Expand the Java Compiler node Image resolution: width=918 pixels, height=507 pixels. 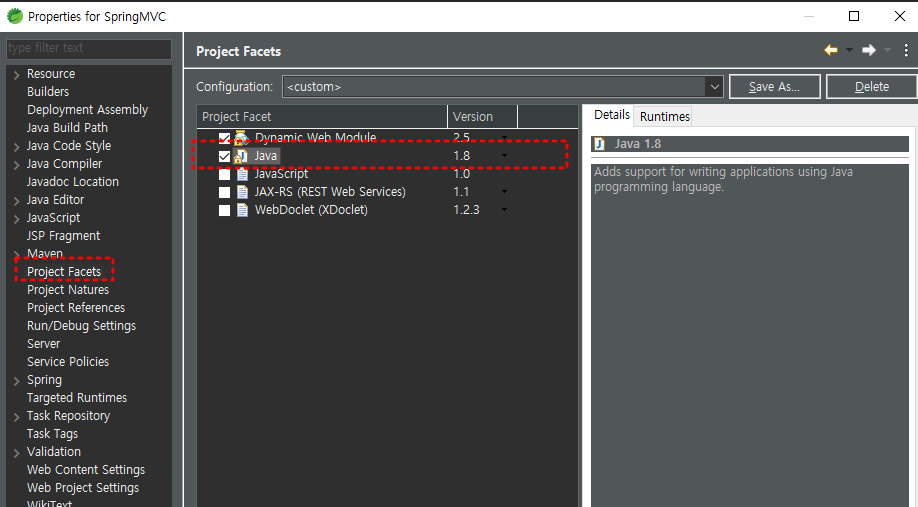[16, 165]
